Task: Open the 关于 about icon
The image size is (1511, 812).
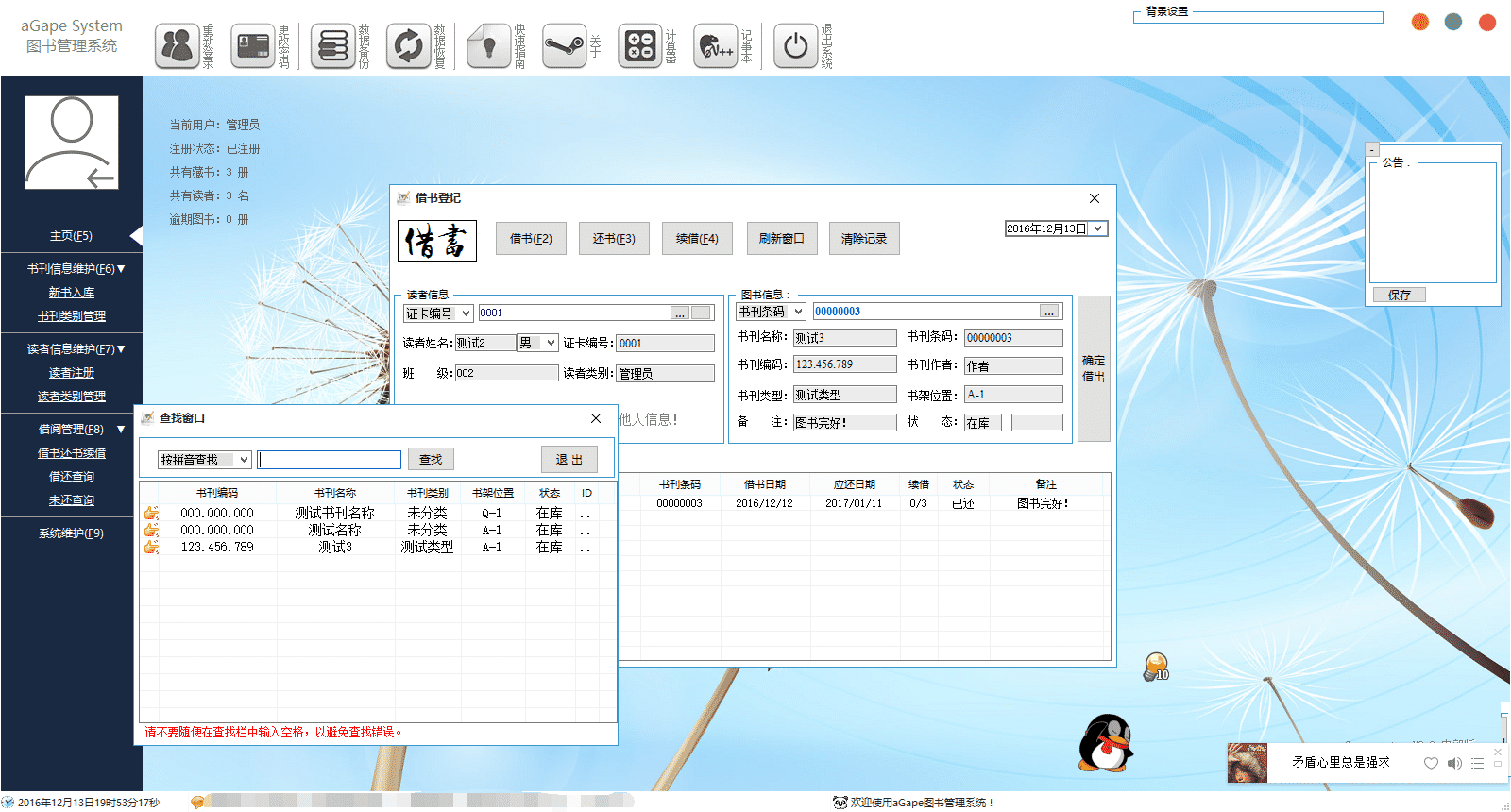Action: [565, 45]
